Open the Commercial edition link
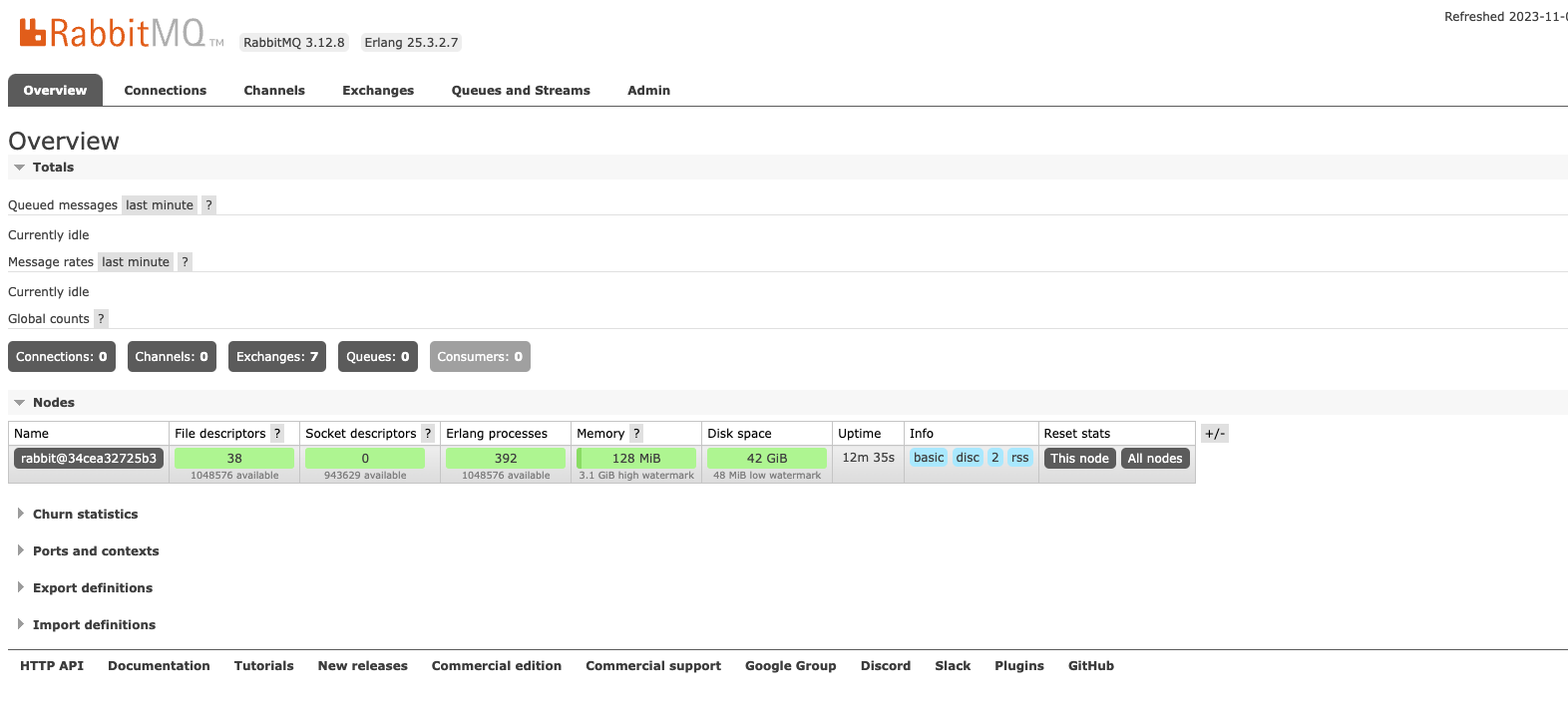This screenshot has width=1568, height=713. 497,666
